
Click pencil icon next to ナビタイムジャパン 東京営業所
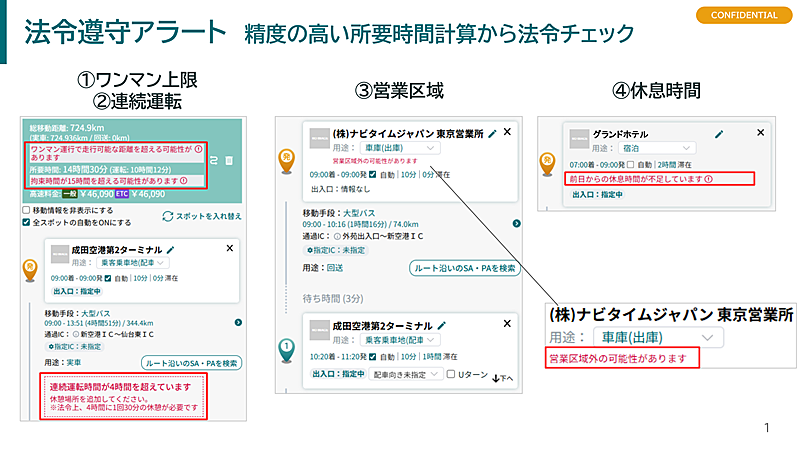(491, 132)
